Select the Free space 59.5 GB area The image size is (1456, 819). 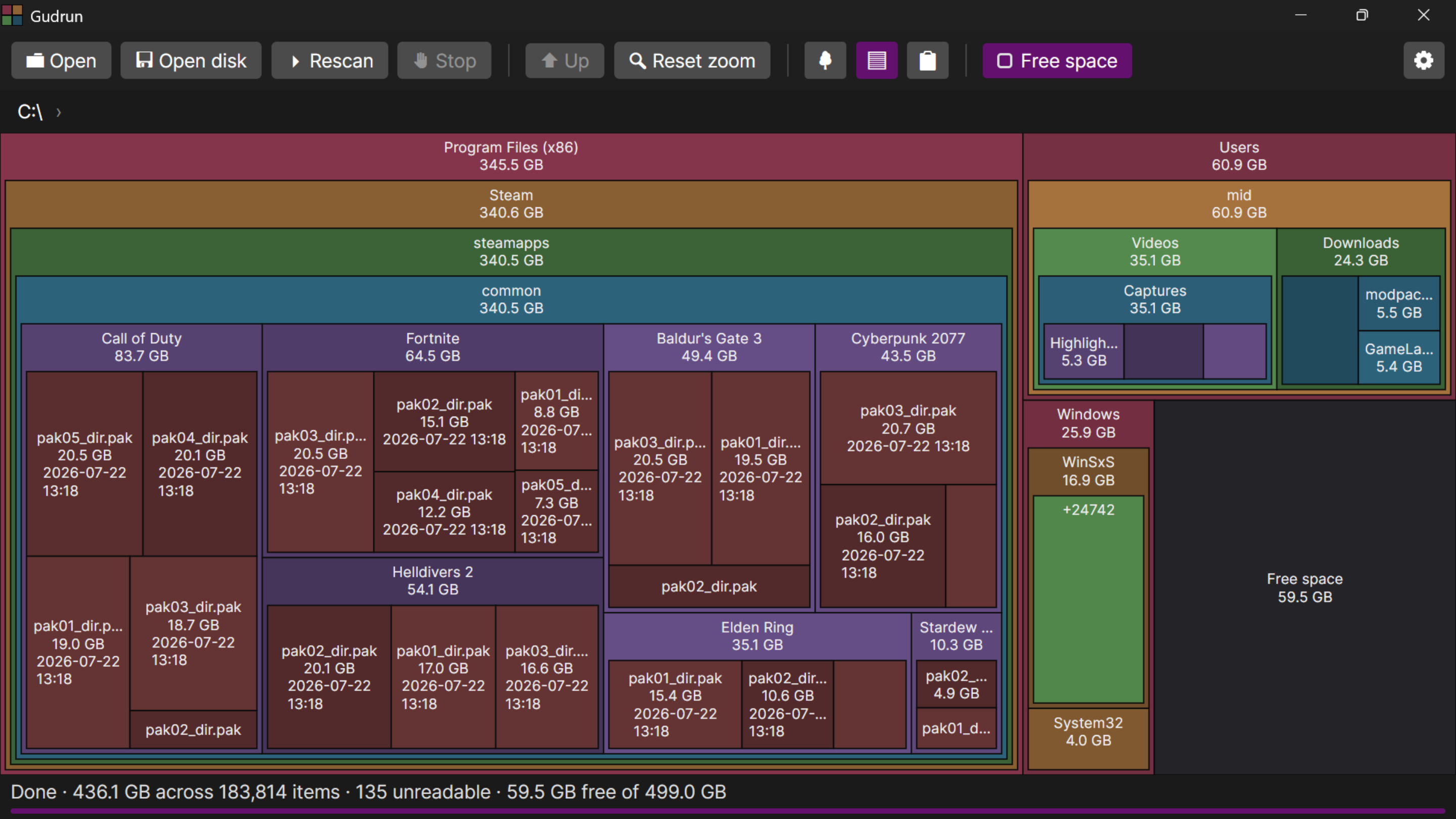(x=1304, y=588)
